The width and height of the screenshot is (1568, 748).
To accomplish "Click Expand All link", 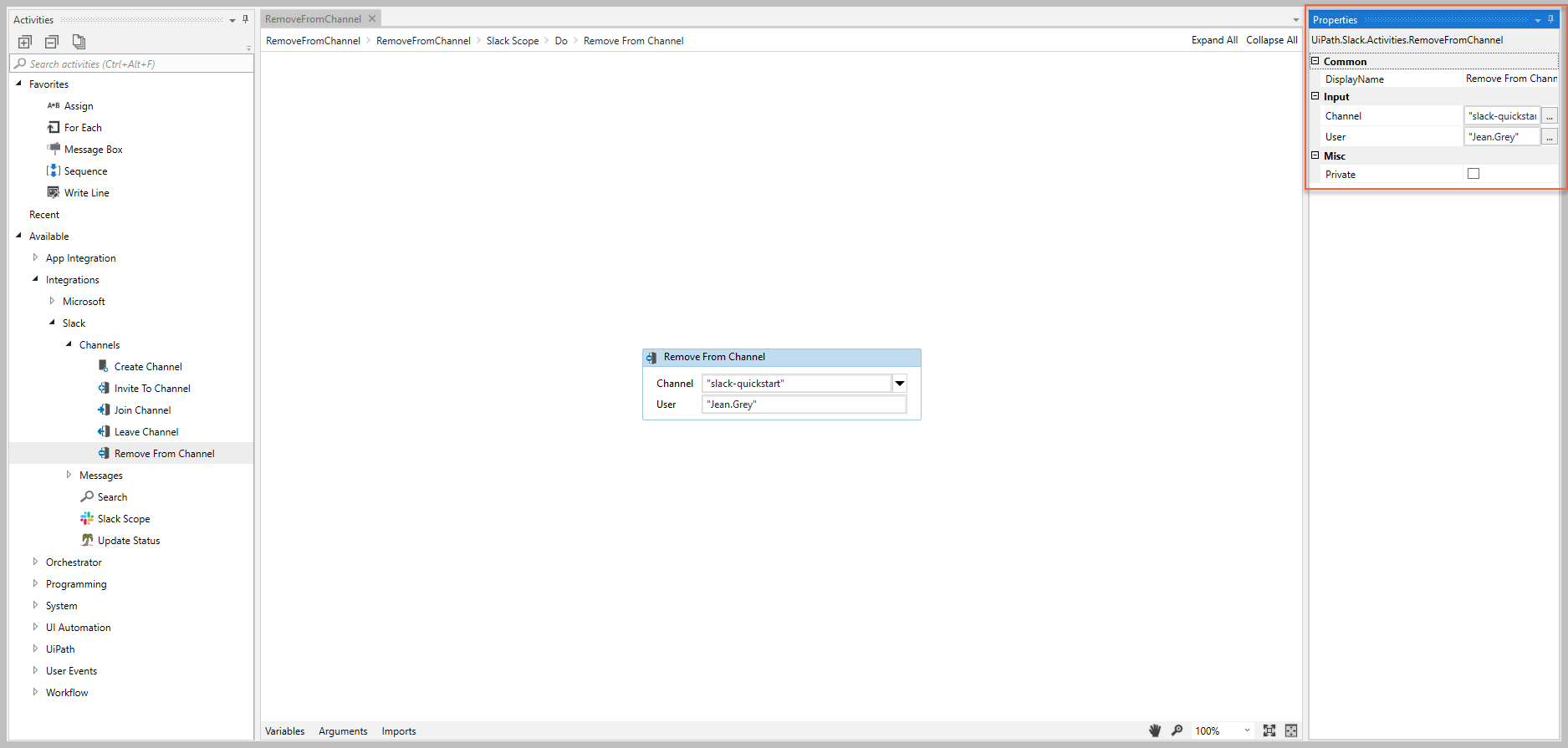I will [1214, 40].
